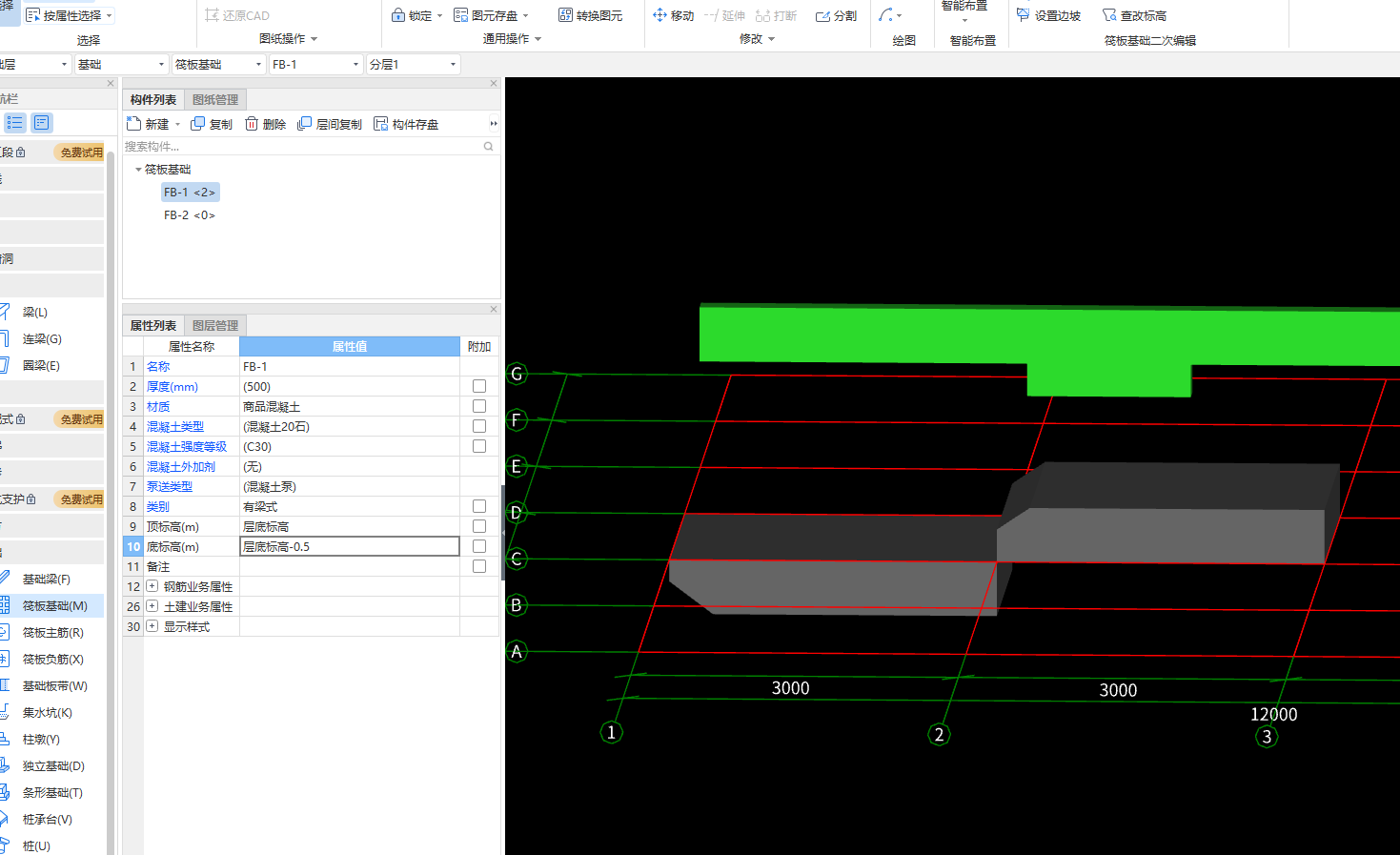Switch to the 属性列表 tab
Viewport: 1400px width, 855px height.
(153, 325)
